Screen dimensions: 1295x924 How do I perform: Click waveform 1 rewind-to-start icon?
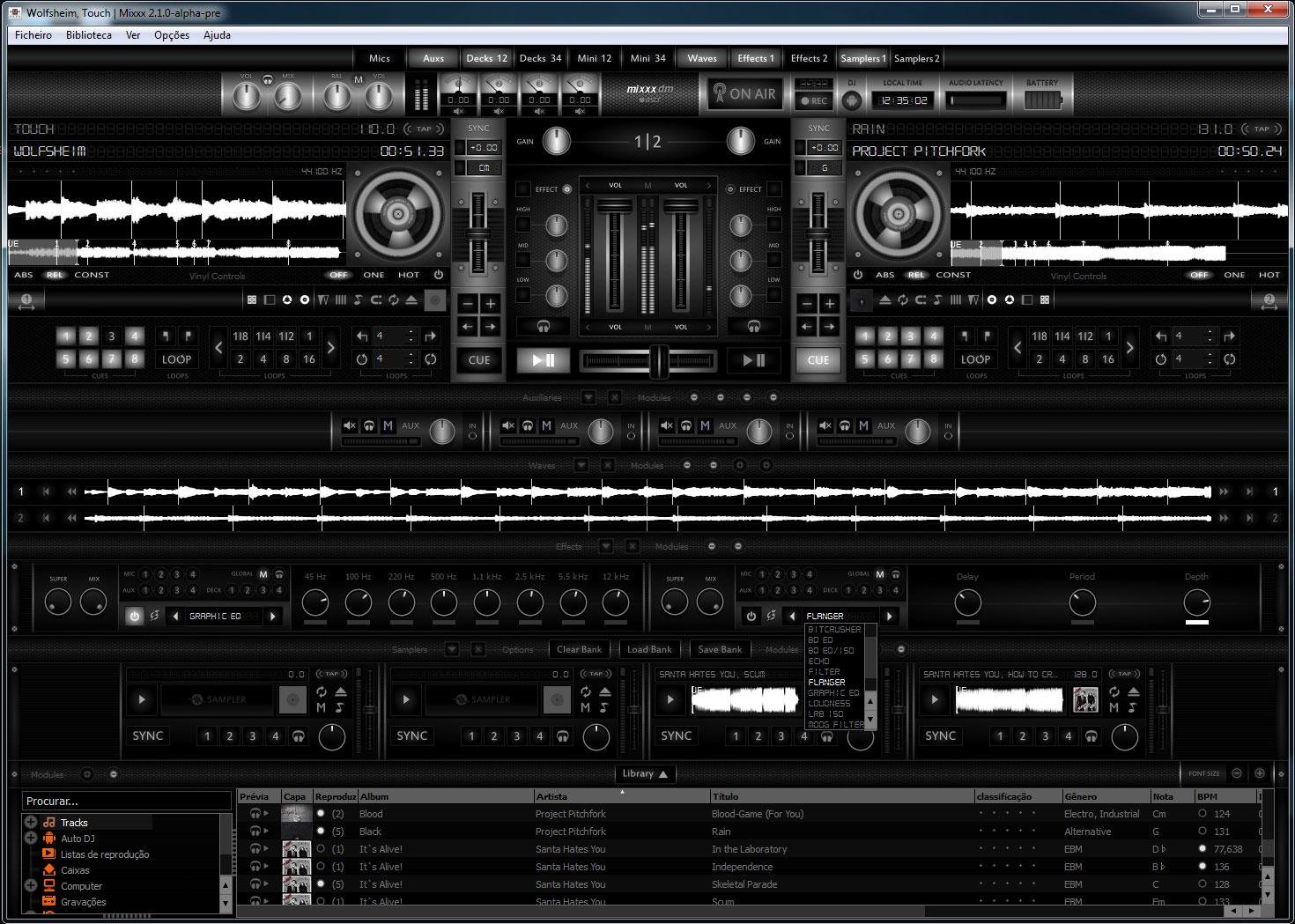(x=47, y=492)
